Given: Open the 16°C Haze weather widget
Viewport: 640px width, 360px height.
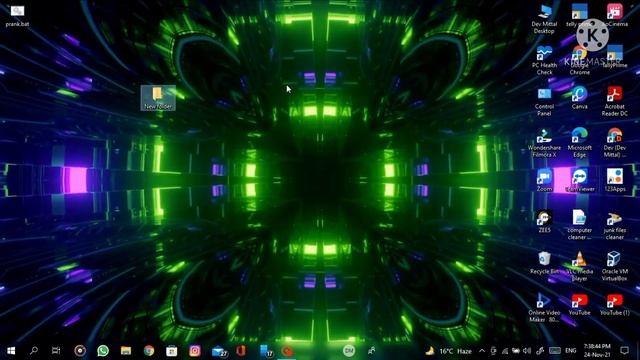Looking at the screenshot, I should 448,351.
